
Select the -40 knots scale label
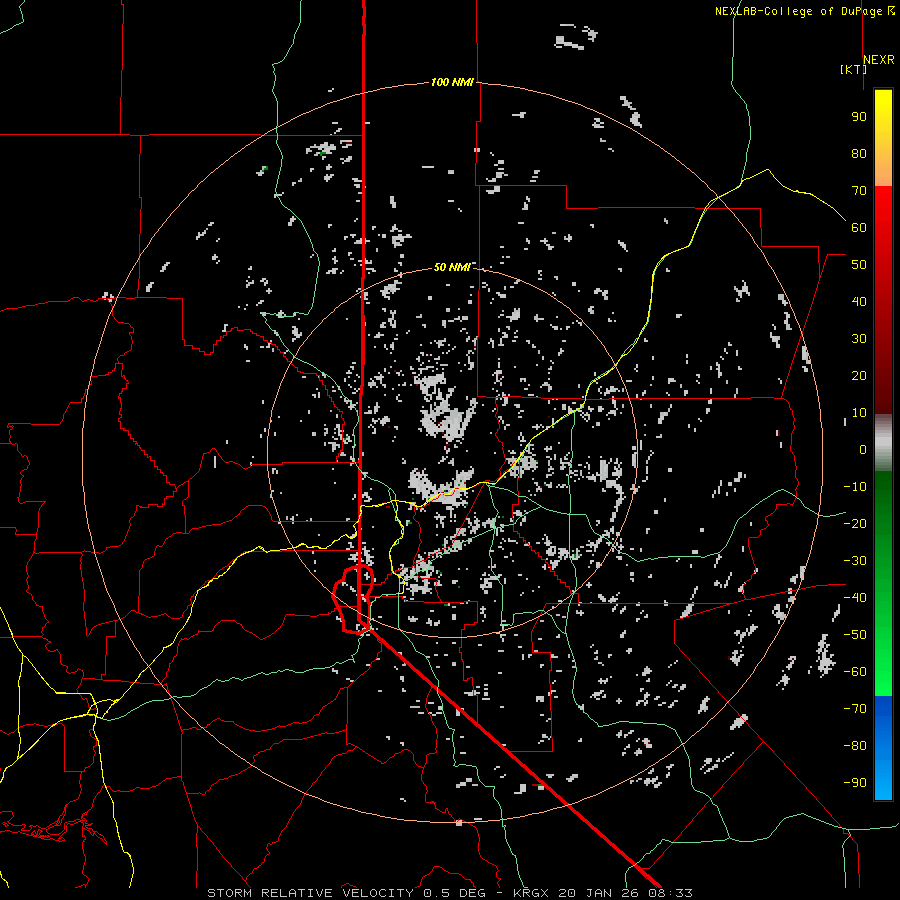[x=855, y=598]
